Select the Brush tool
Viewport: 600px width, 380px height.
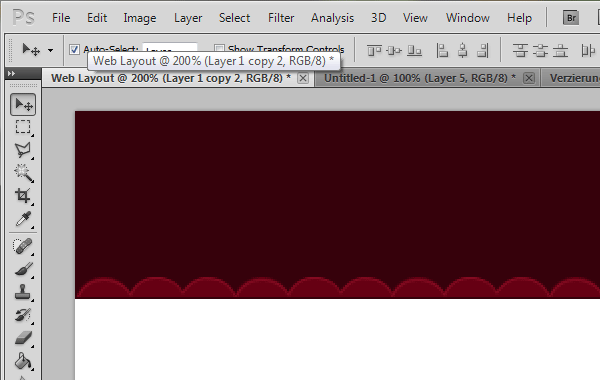(x=23, y=269)
